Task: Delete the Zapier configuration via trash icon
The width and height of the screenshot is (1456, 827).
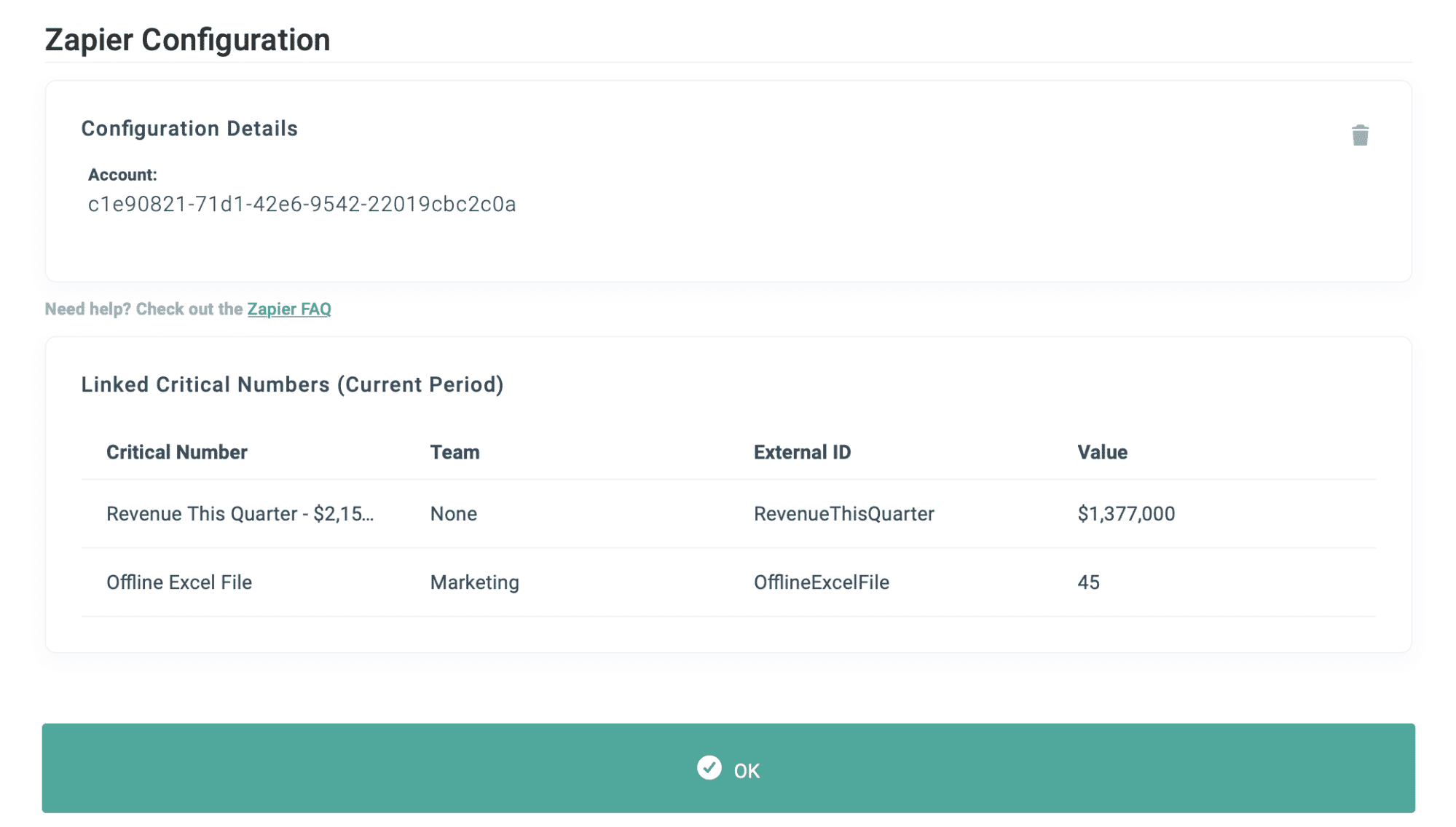Action: click(x=1360, y=135)
